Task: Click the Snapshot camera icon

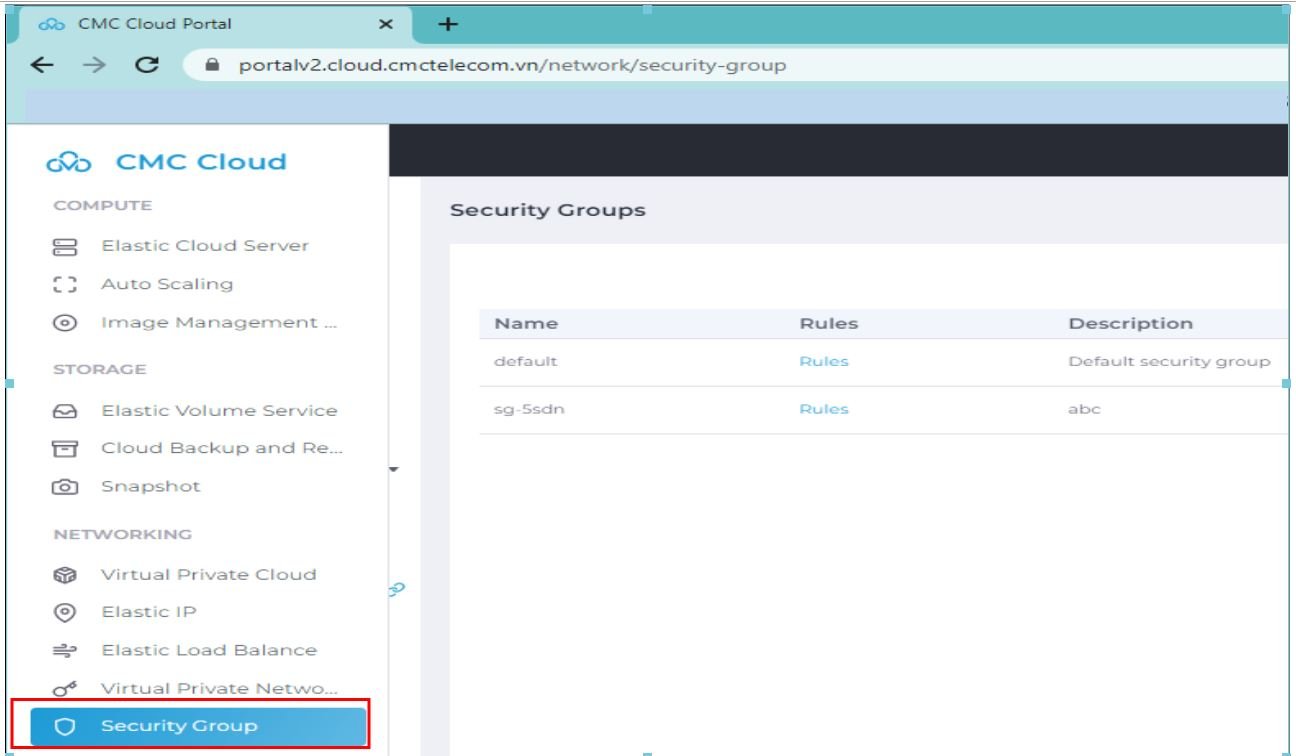Action: 65,487
